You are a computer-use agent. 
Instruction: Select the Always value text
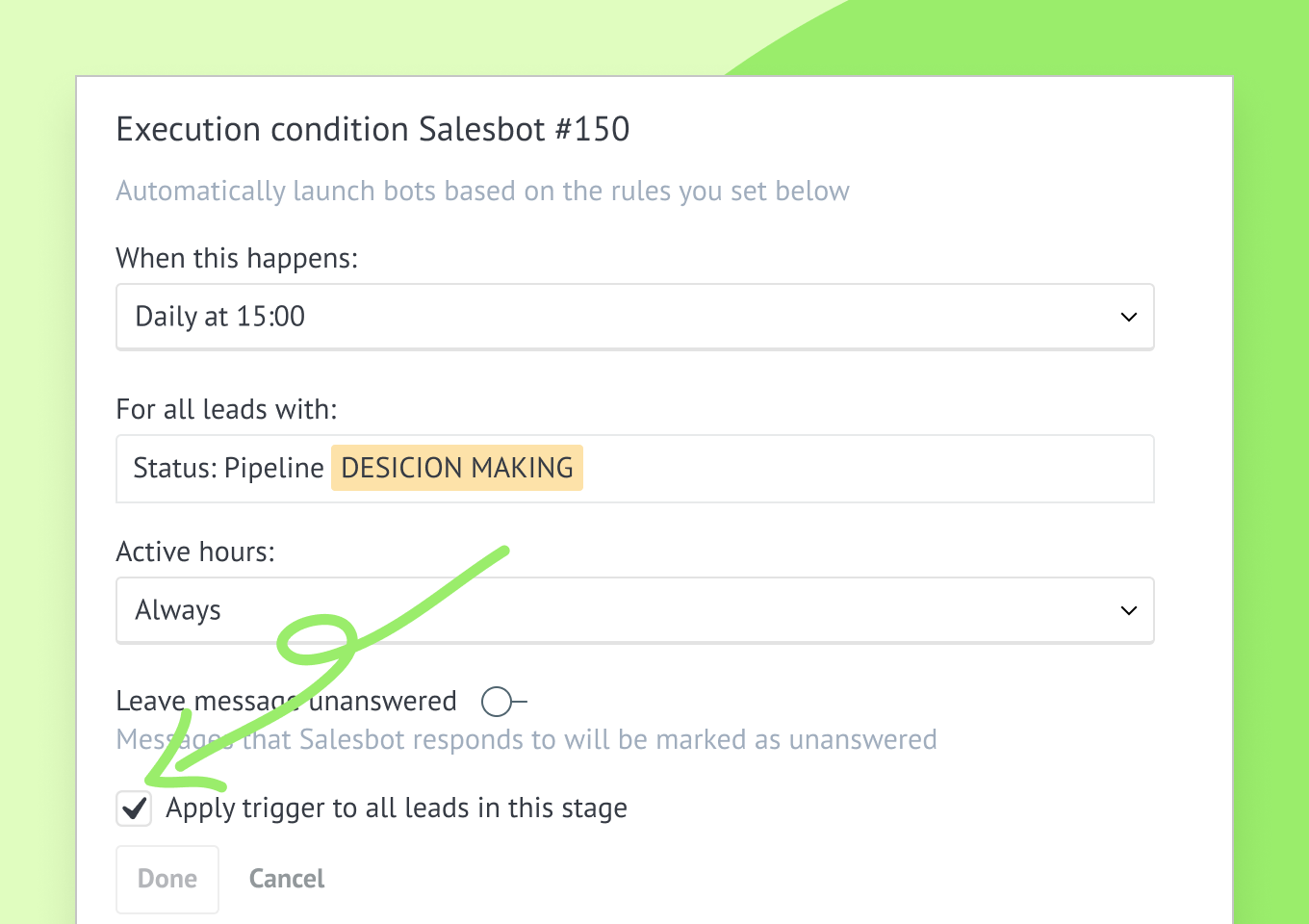tap(178, 610)
